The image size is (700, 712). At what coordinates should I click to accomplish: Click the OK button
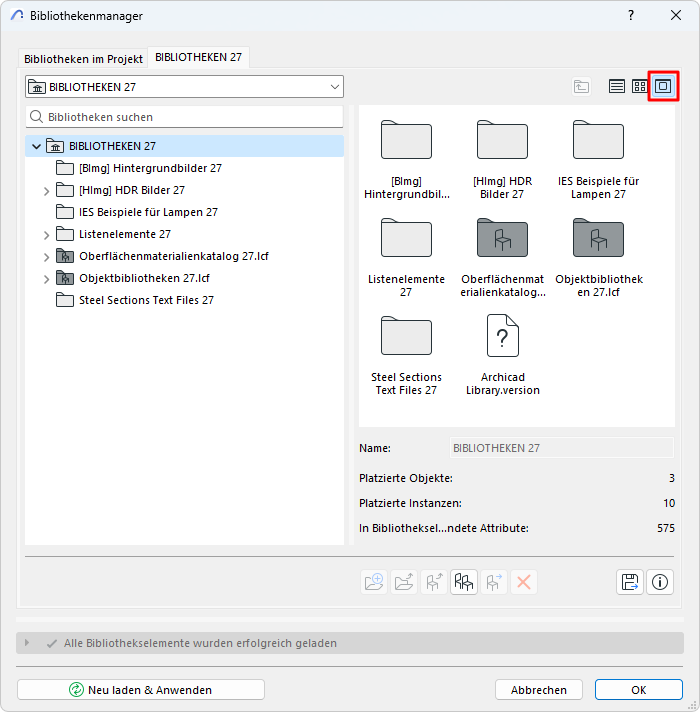(639, 690)
